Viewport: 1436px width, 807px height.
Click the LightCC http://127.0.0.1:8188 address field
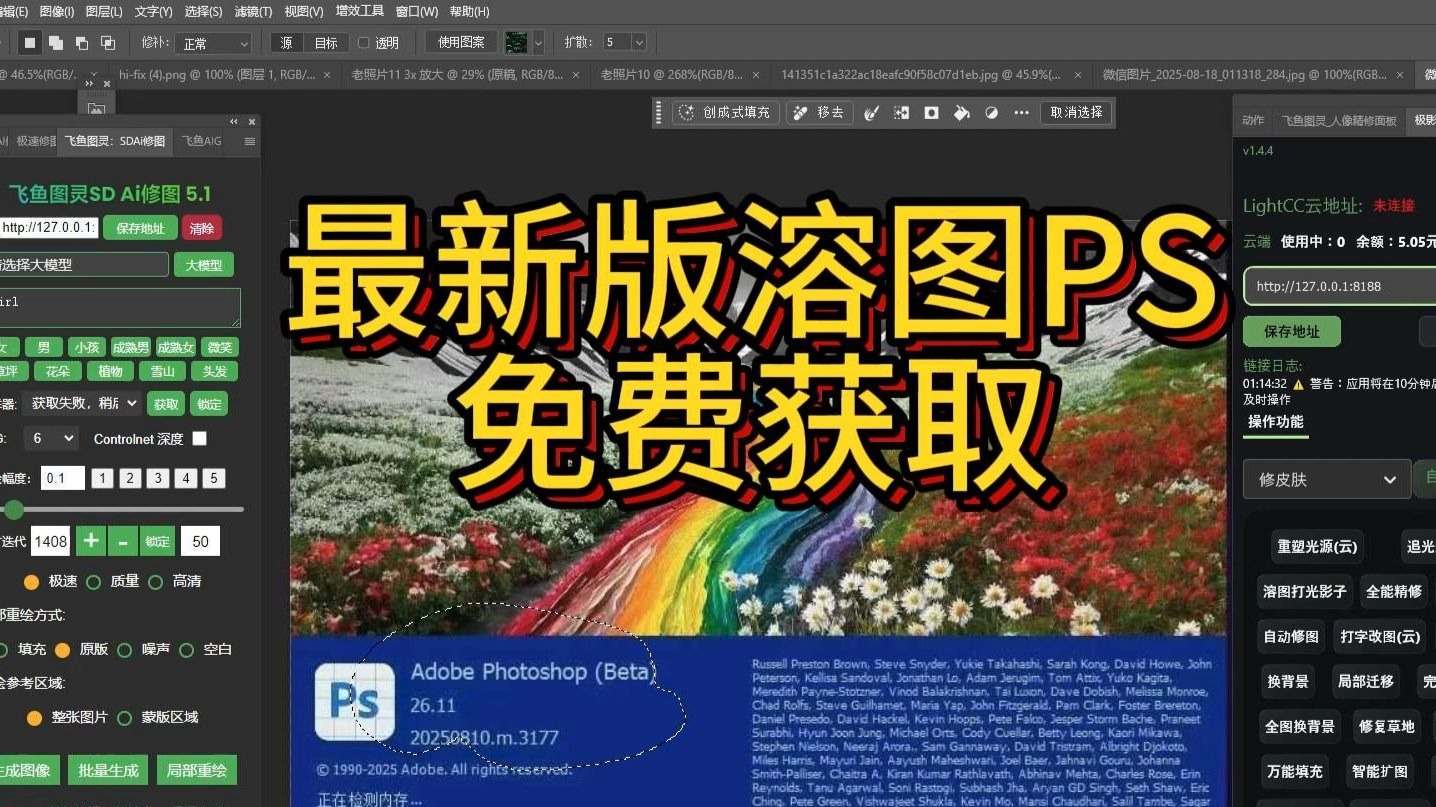tap(1340, 286)
